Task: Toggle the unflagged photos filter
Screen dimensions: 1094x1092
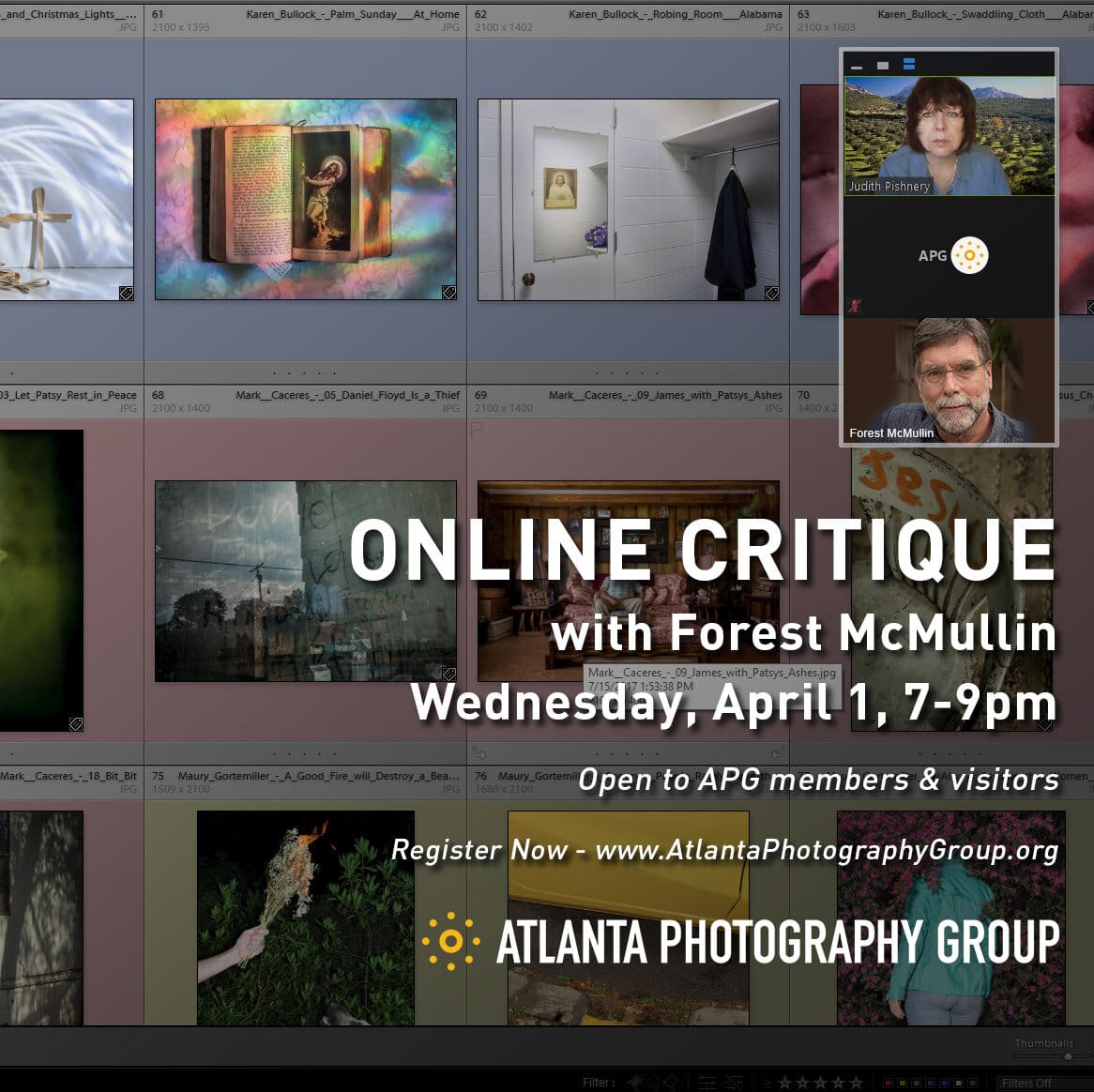Action: tap(654, 1081)
